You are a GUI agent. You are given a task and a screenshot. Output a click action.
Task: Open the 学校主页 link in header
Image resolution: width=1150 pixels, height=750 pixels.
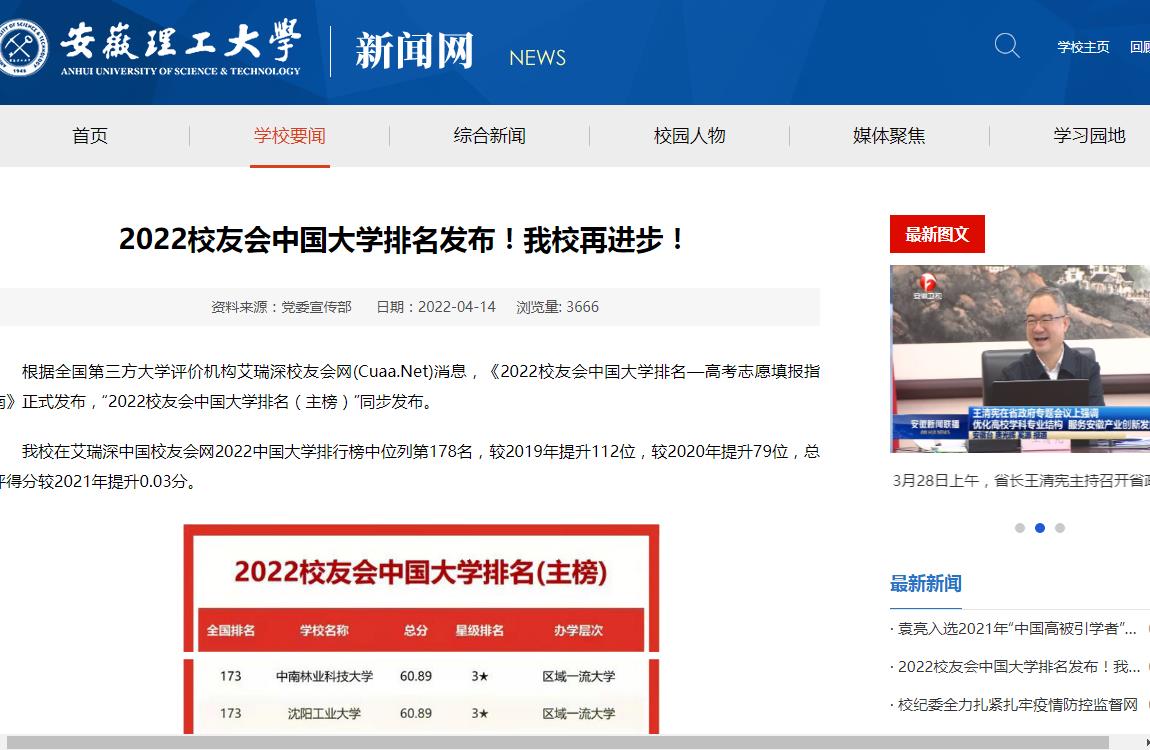(x=1083, y=47)
